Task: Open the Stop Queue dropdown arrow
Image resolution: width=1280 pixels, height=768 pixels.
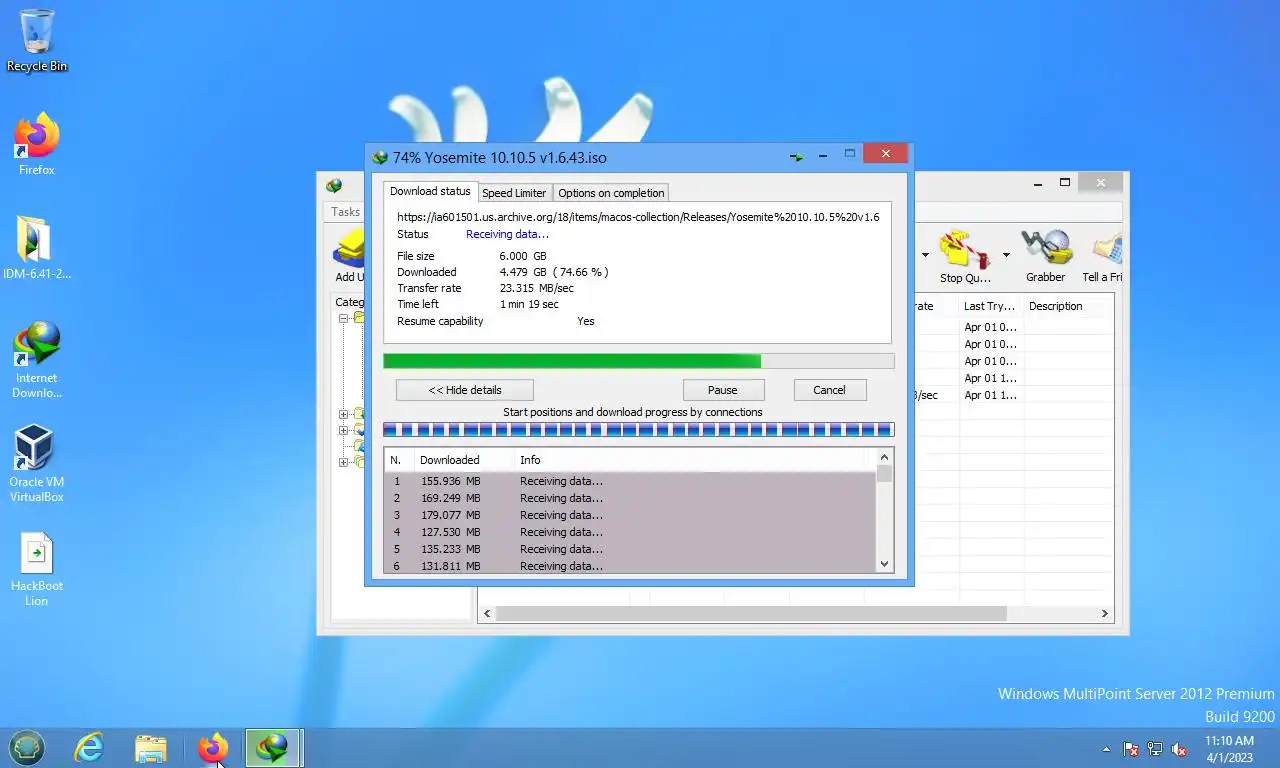Action: (x=1006, y=255)
